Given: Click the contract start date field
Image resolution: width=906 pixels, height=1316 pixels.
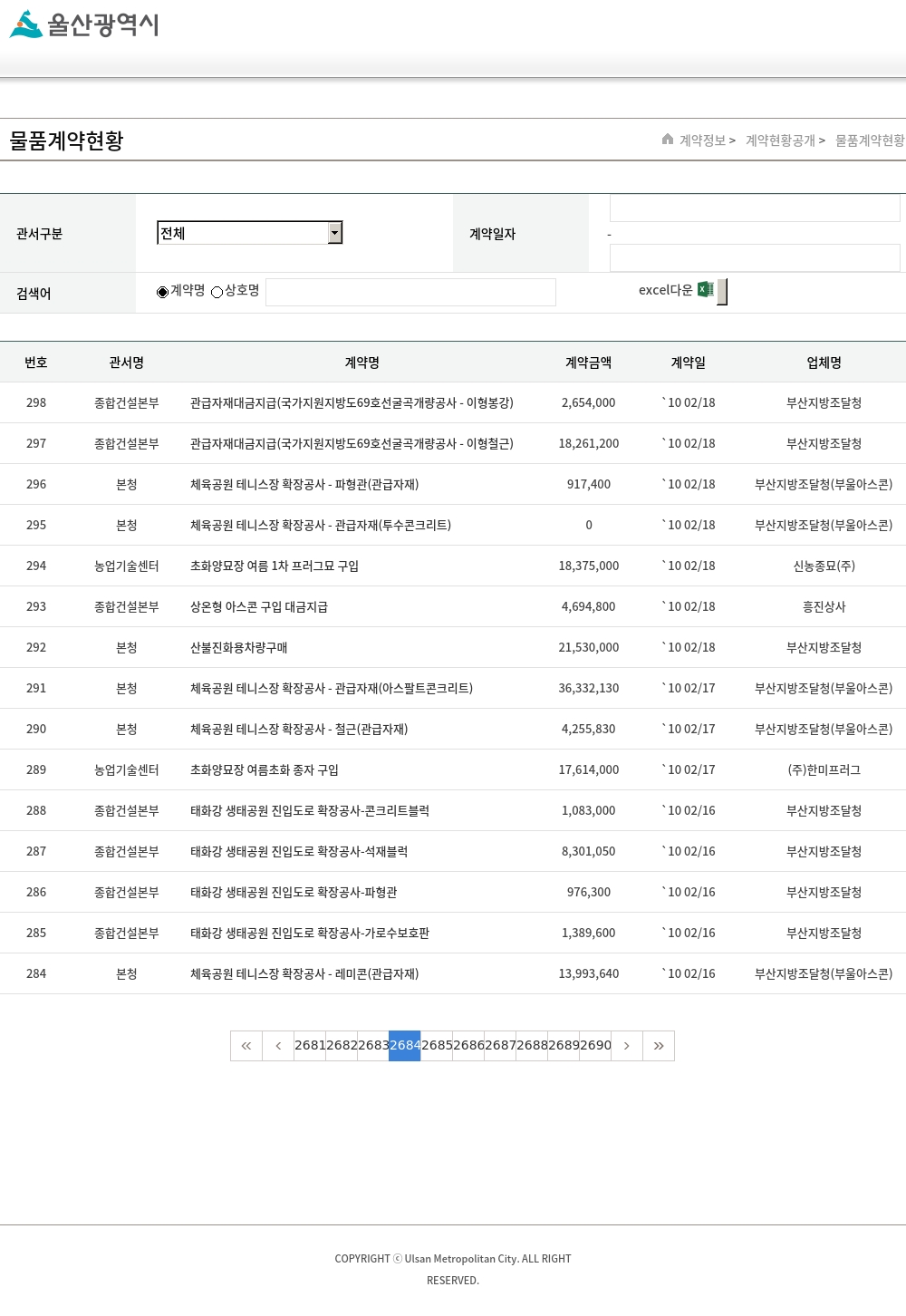Looking at the screenshot, I should pos(754,208).
